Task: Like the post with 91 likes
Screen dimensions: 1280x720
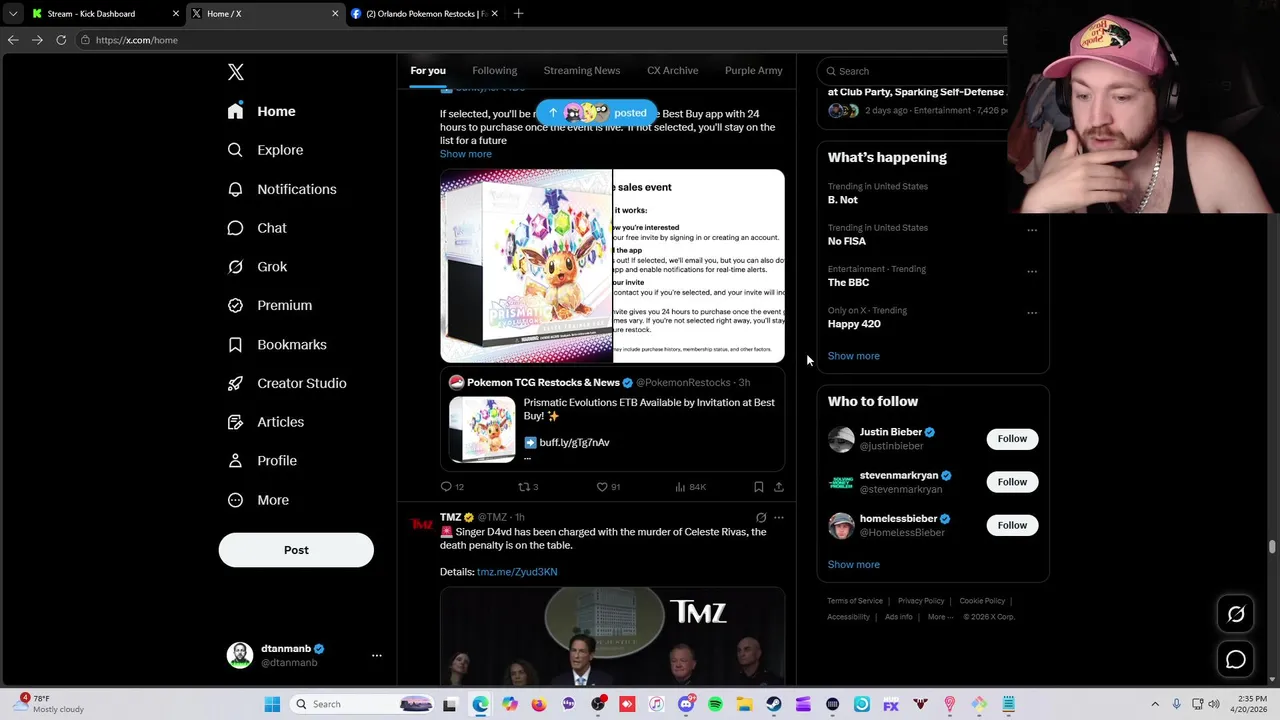Action: coord(608,487)
